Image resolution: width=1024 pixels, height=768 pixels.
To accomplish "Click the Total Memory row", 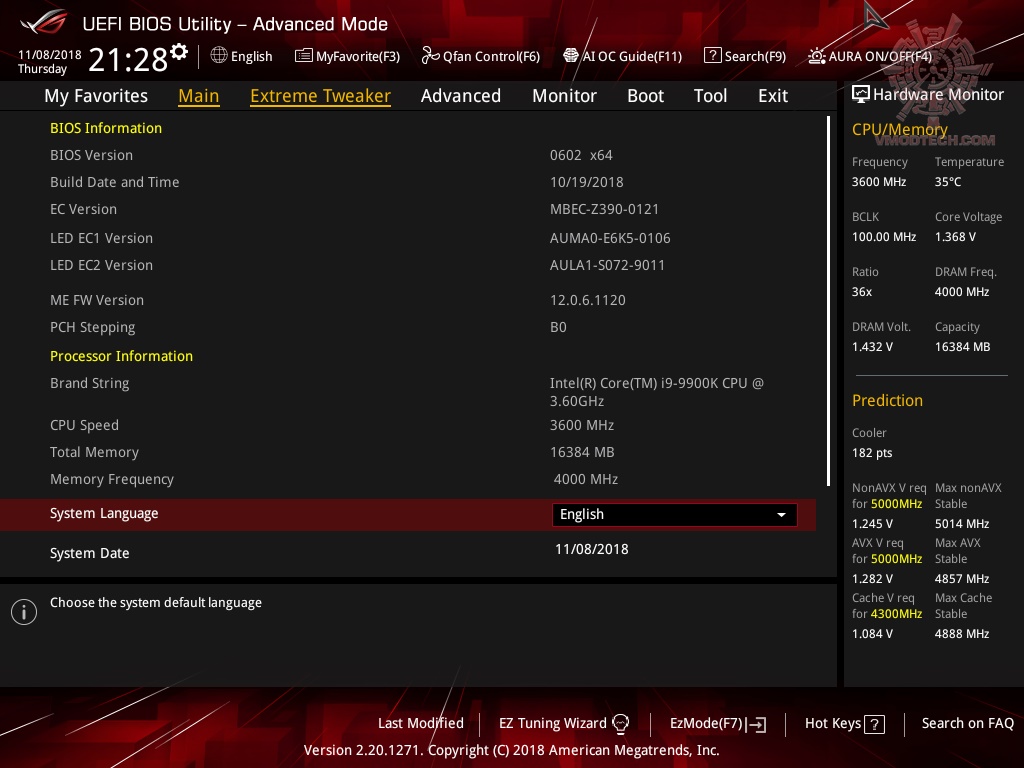I will coord(408,453).
